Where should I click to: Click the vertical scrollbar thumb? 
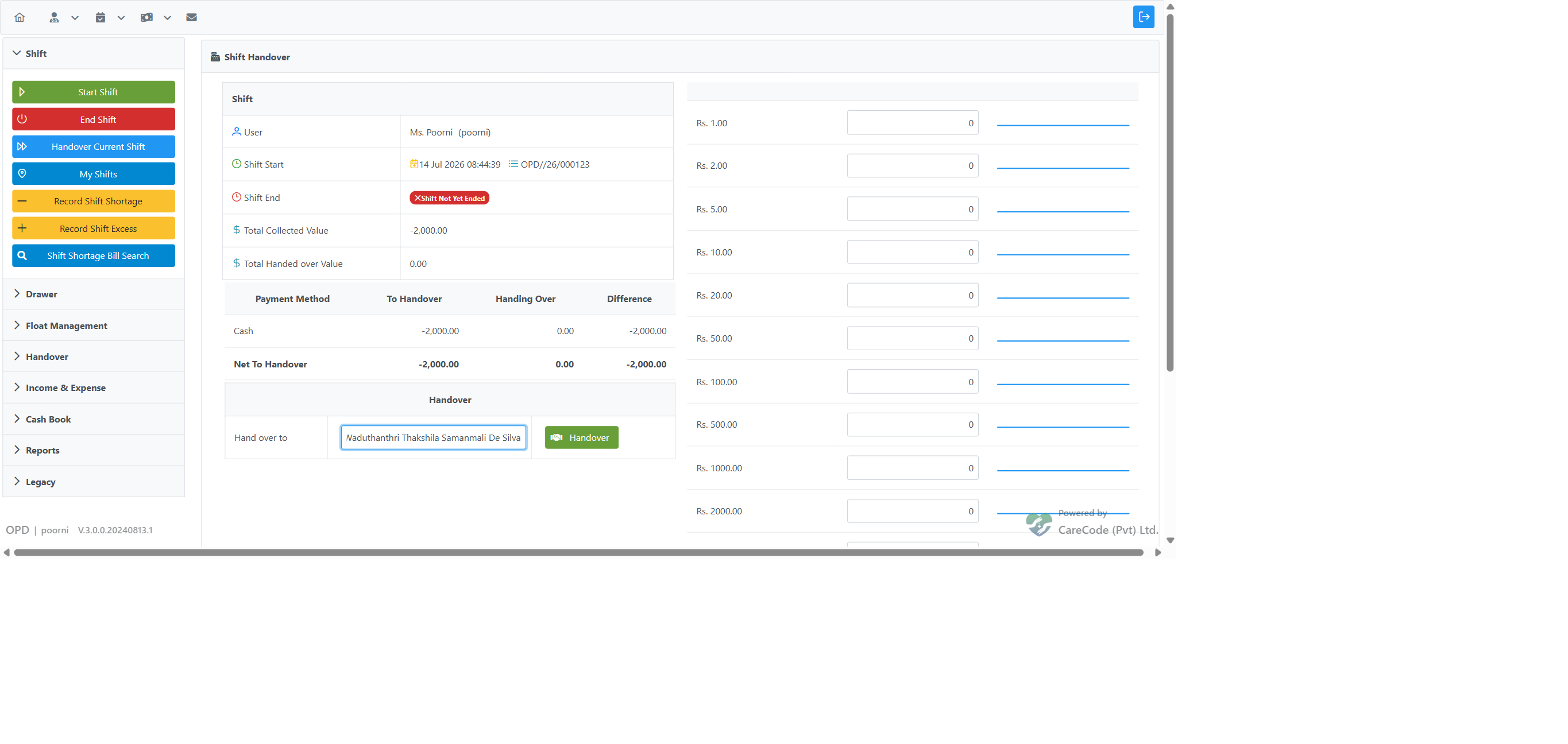point(1170,192)
